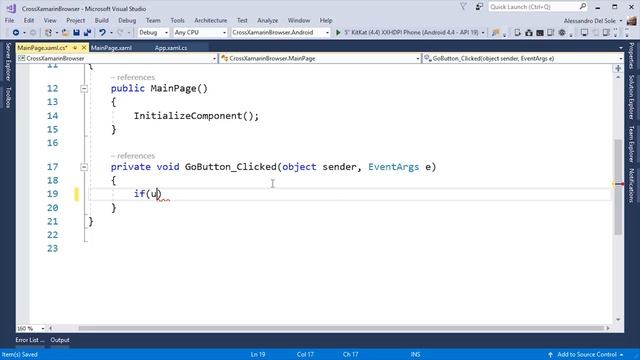Click the Add to Source Control up-arrow icon
Screen dimensions: 640x360
click(x=550, y=354)
